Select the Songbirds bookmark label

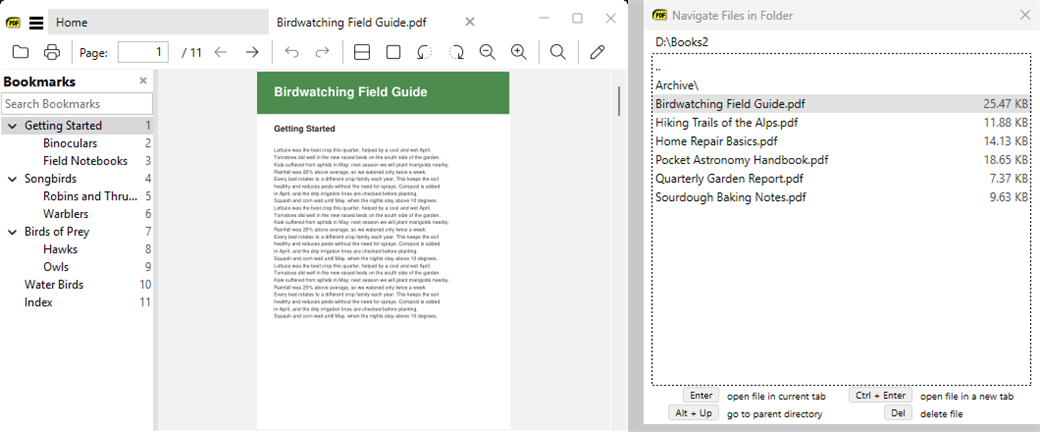click(x=50, y=179)
